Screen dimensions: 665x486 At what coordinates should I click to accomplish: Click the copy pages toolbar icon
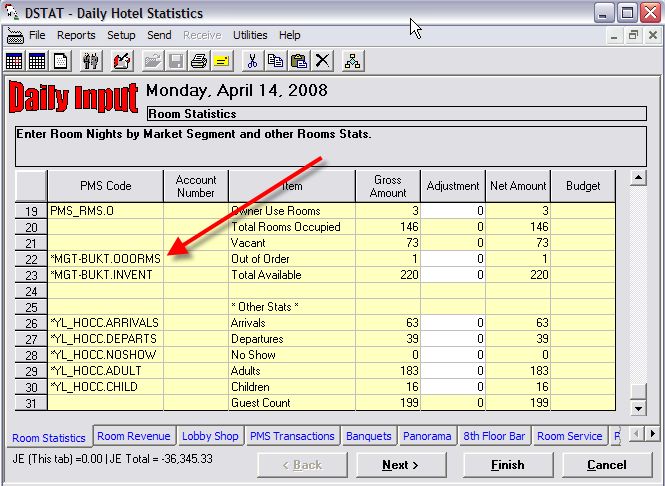[x=276, y=61]
